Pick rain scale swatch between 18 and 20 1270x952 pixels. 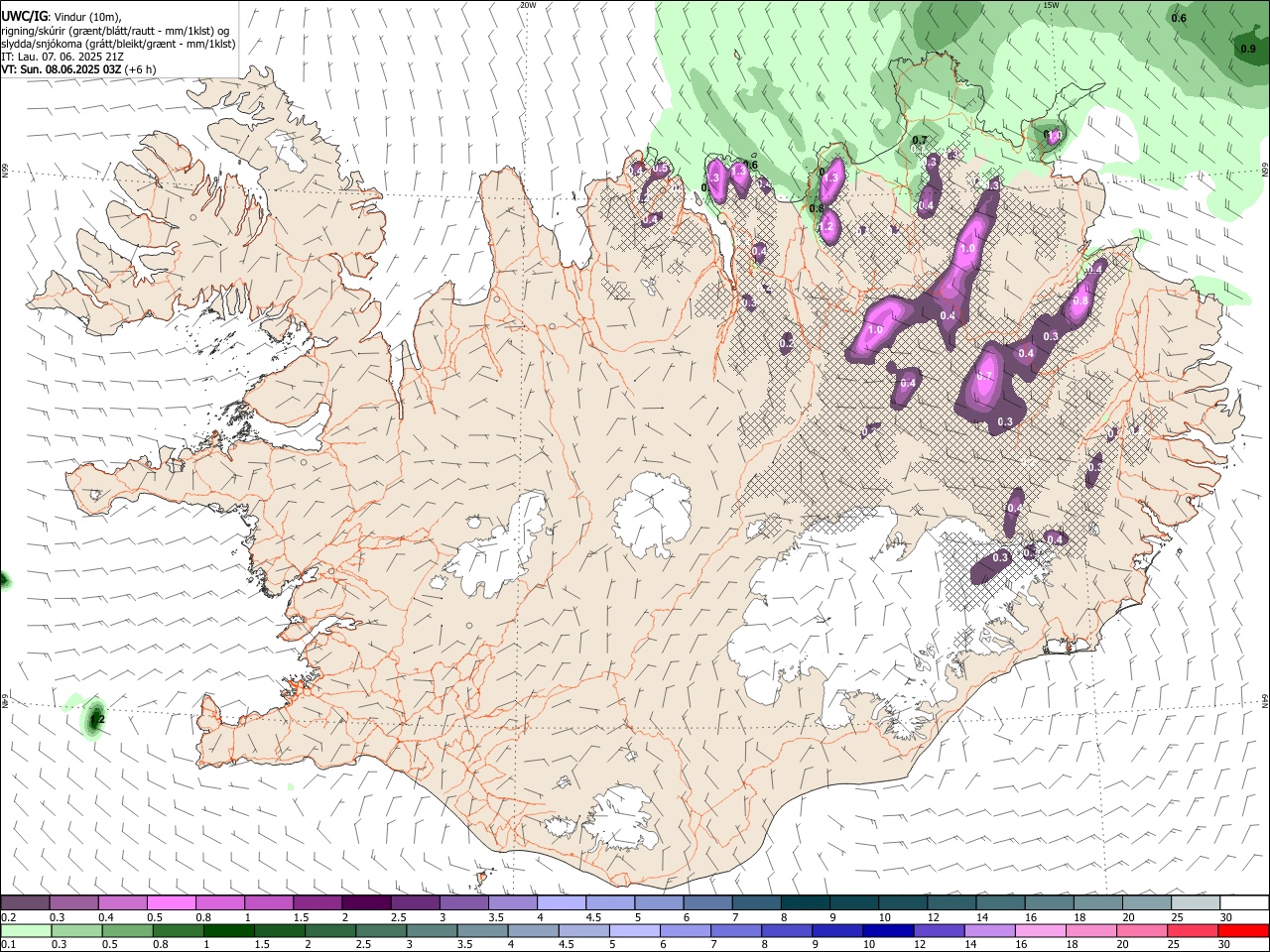(1091, 930)
